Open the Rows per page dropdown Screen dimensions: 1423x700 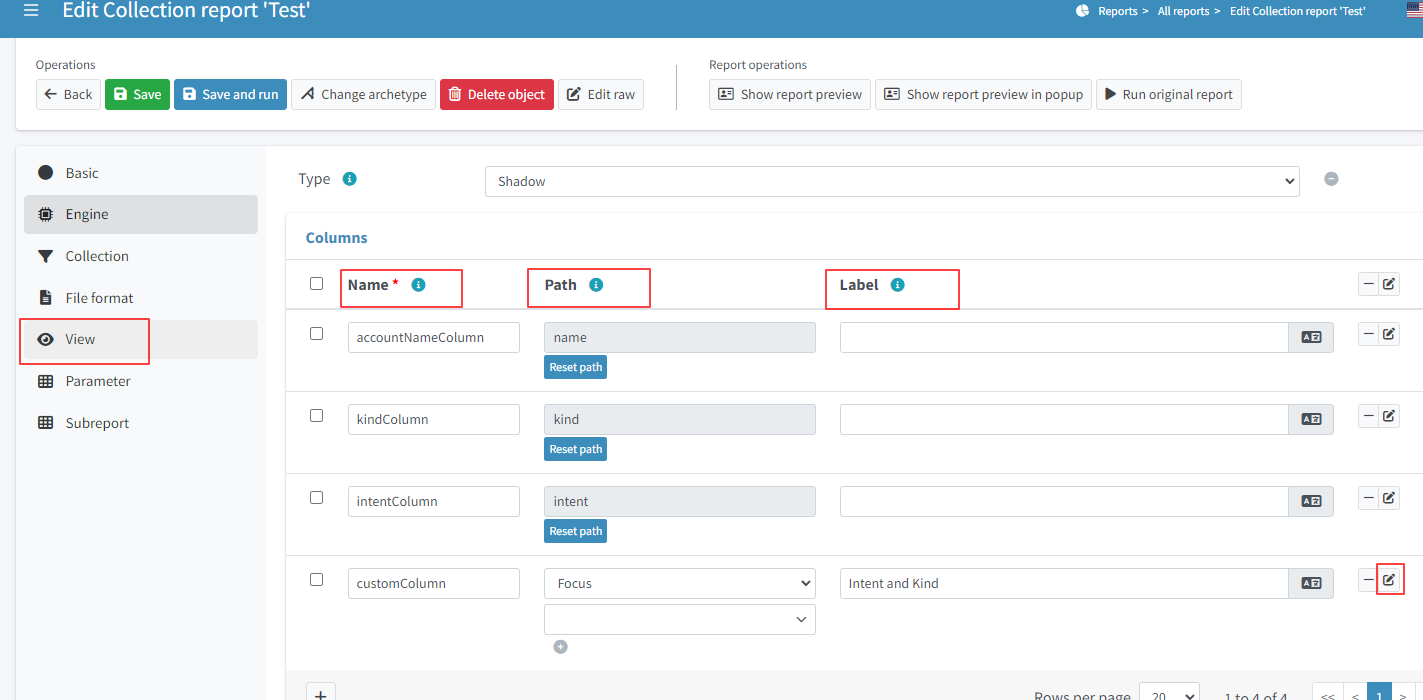pos(1169,695)
